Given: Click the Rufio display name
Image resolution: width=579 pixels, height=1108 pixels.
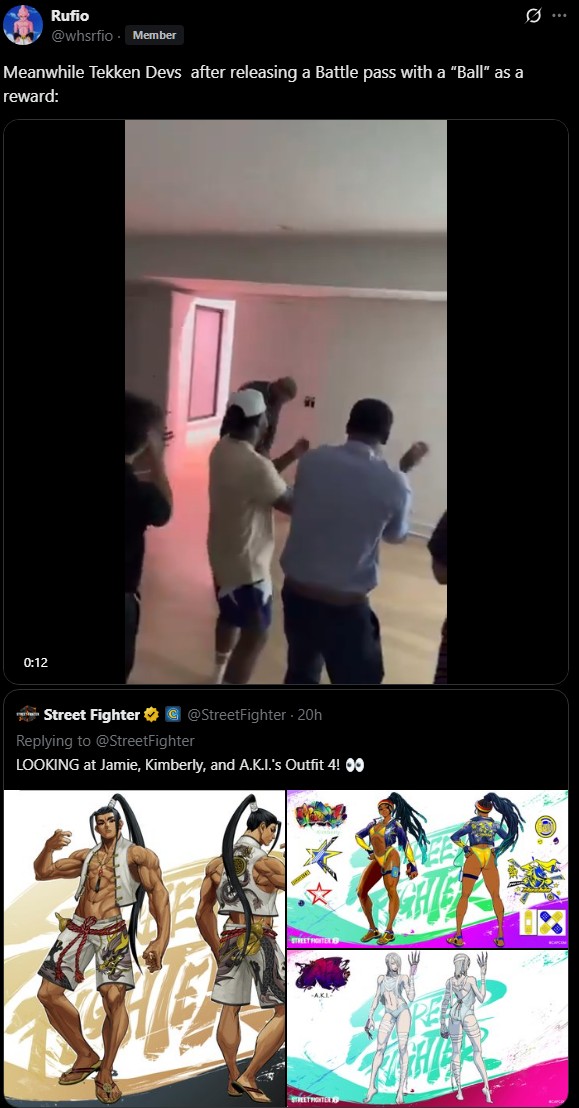Looking at the screenshot, I should pyautogui.click(x=70, y=15).
